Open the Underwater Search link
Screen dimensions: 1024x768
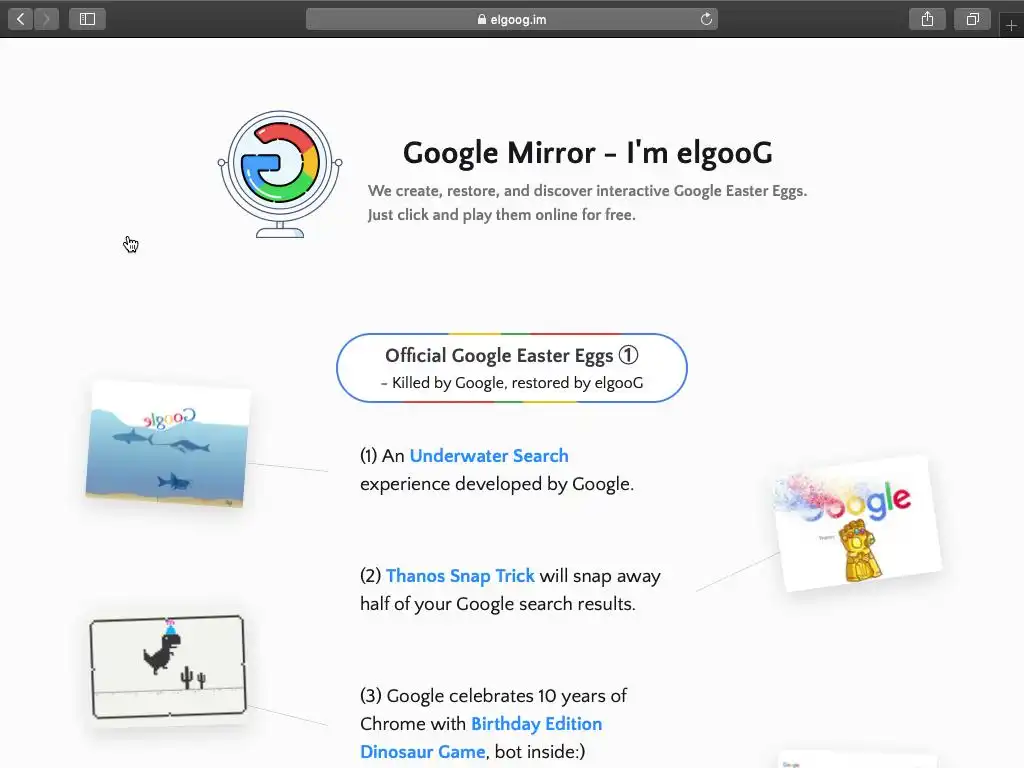click(x=489, y=456)
